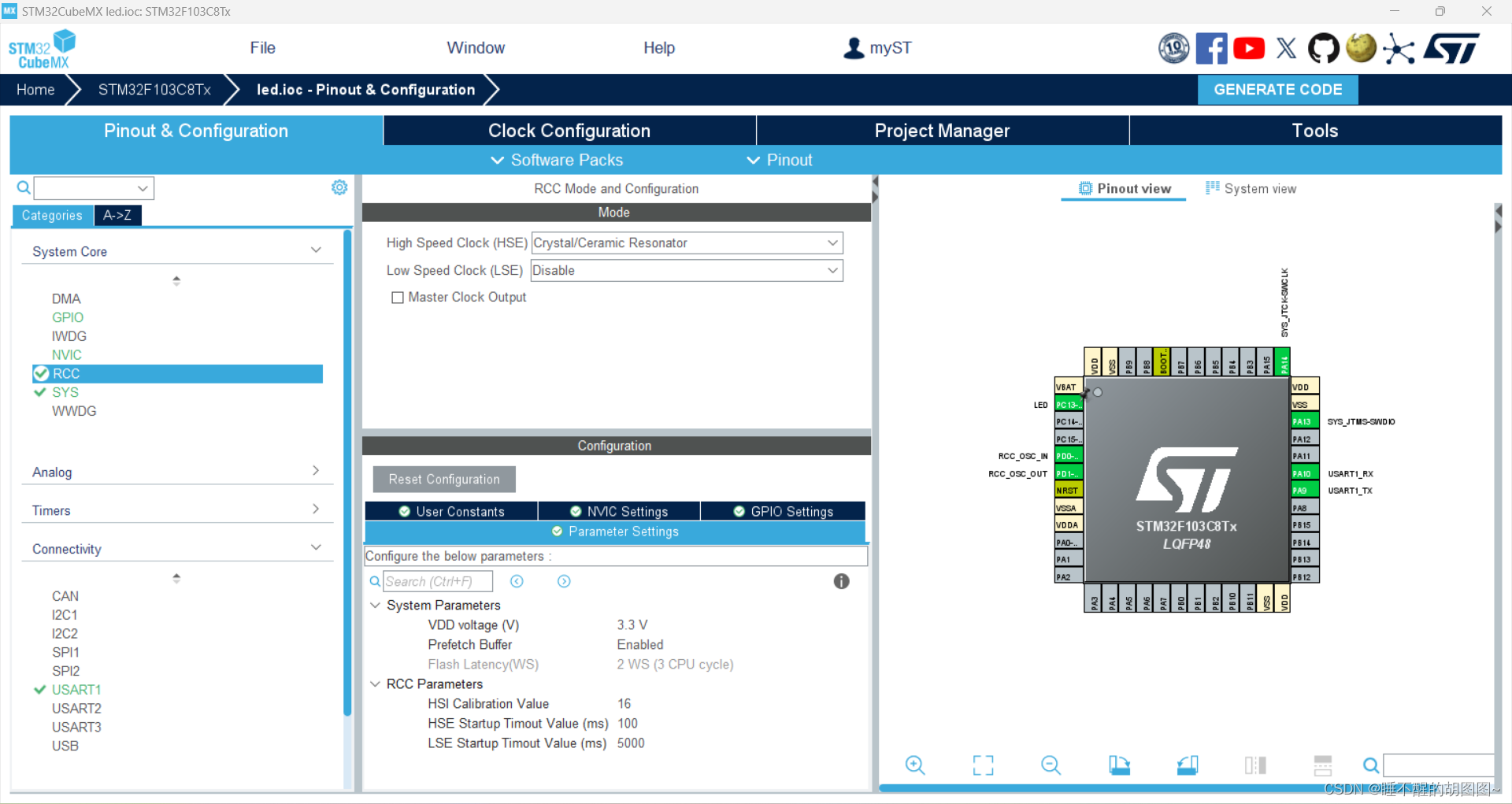Image resolution: width=1512 pixels, height=804 pixels.
Task: Open the File menu
Action: coord(262,48)
